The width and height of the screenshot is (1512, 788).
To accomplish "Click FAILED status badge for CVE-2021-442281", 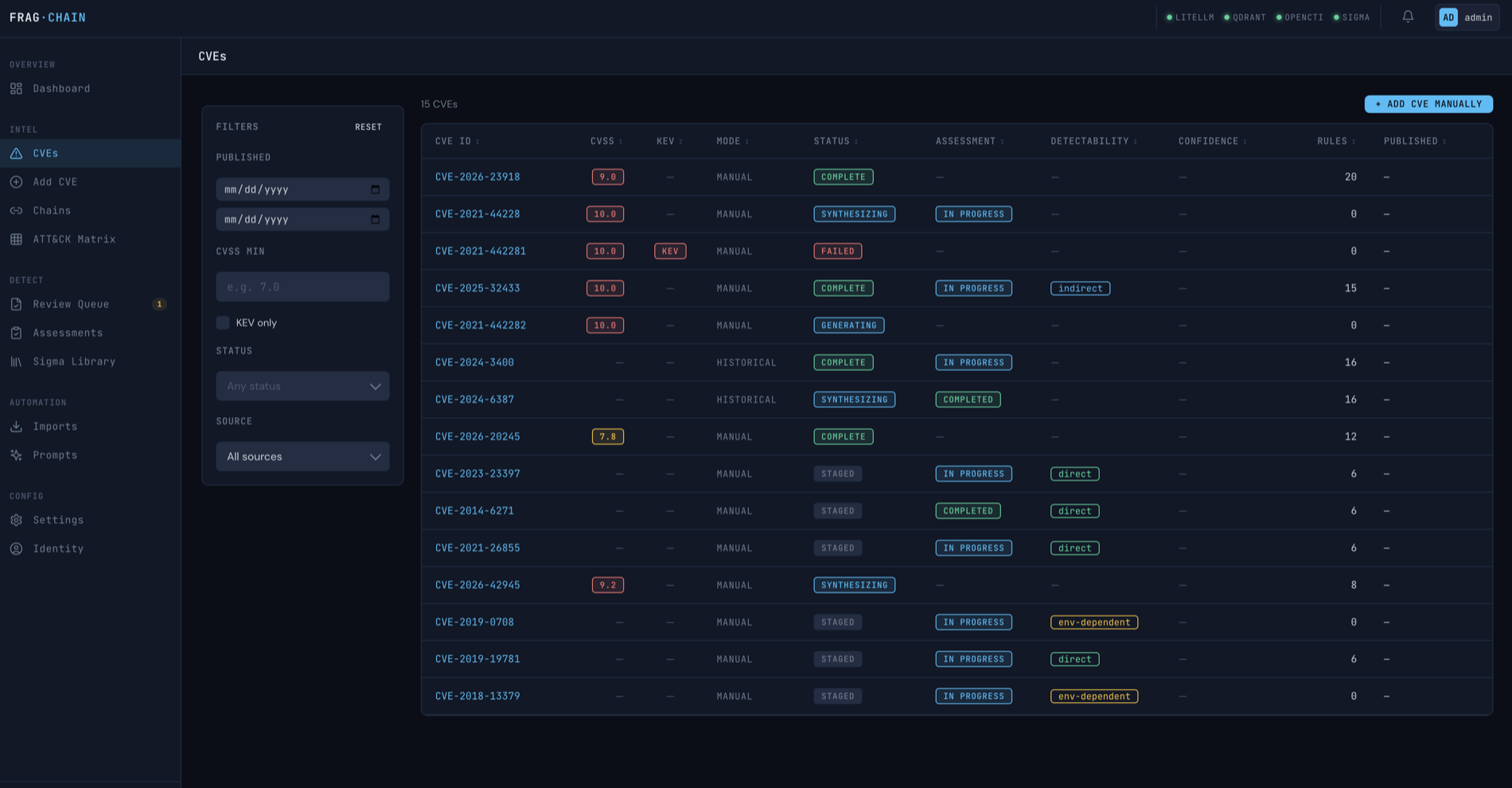I will [837, 251].
